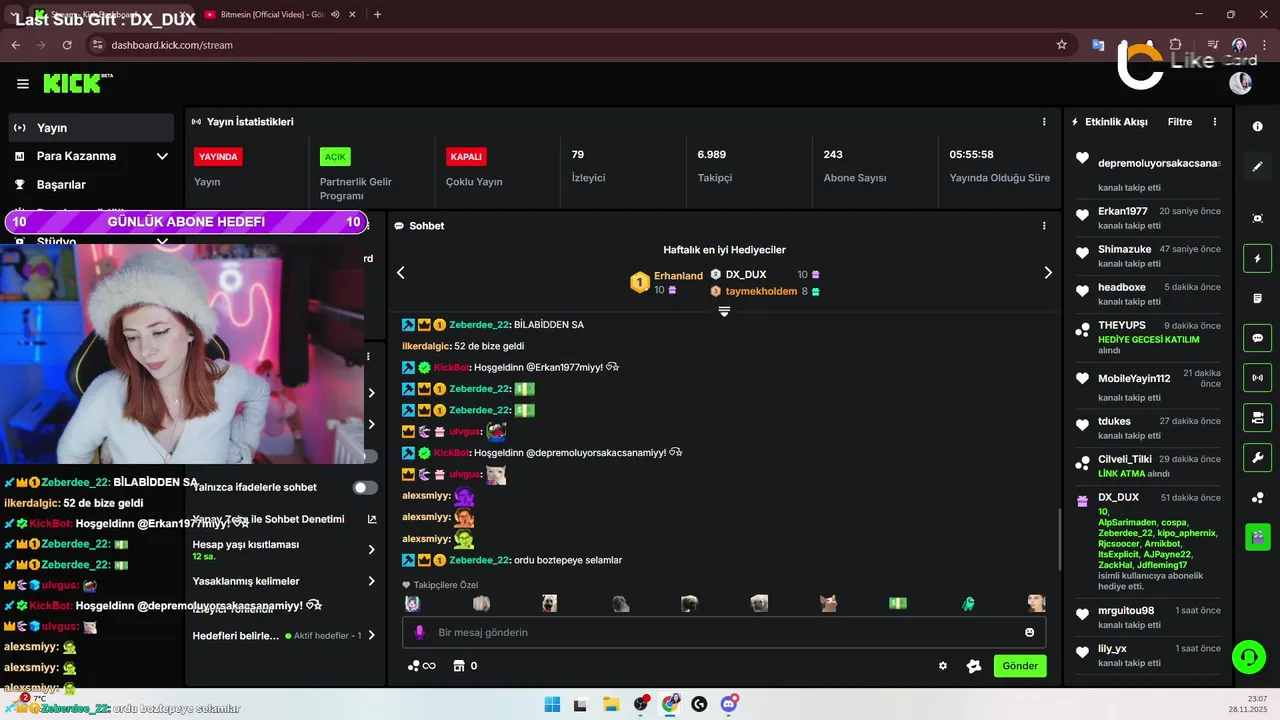
Task: Show previous weekly gifters with left arrow
Action: [401, 272]
